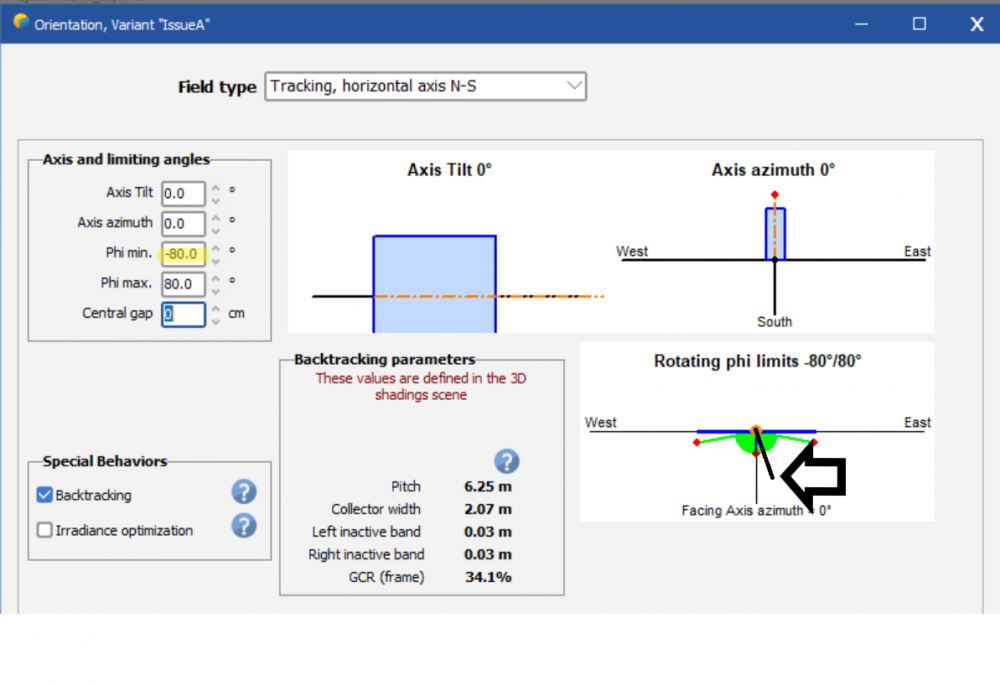The height and width of the screenshot is (686, 1000).
Task: Close the Orientation dialog
Action: coord(976,24)
